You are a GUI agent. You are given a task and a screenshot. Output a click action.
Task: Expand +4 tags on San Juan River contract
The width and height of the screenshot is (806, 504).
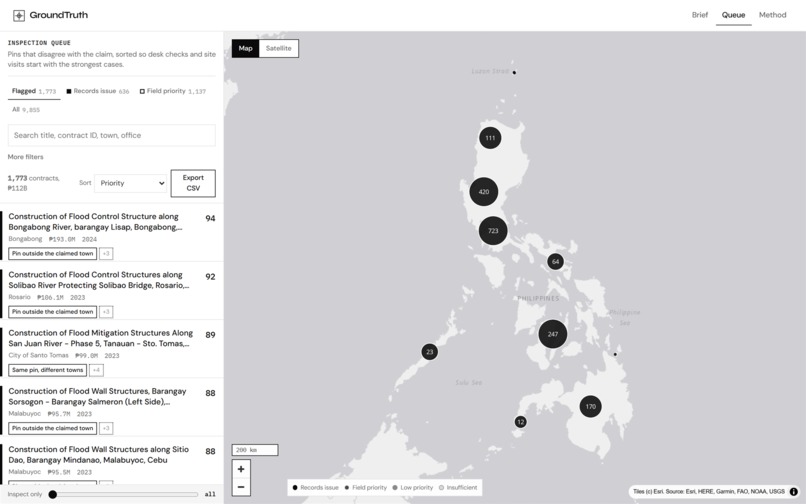coord(96,370)
